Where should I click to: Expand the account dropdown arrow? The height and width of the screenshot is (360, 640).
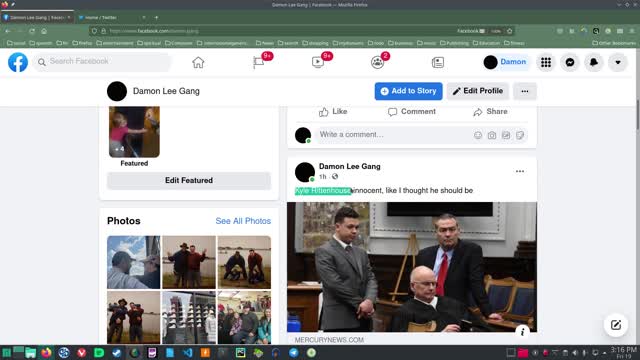pos(618,62)
